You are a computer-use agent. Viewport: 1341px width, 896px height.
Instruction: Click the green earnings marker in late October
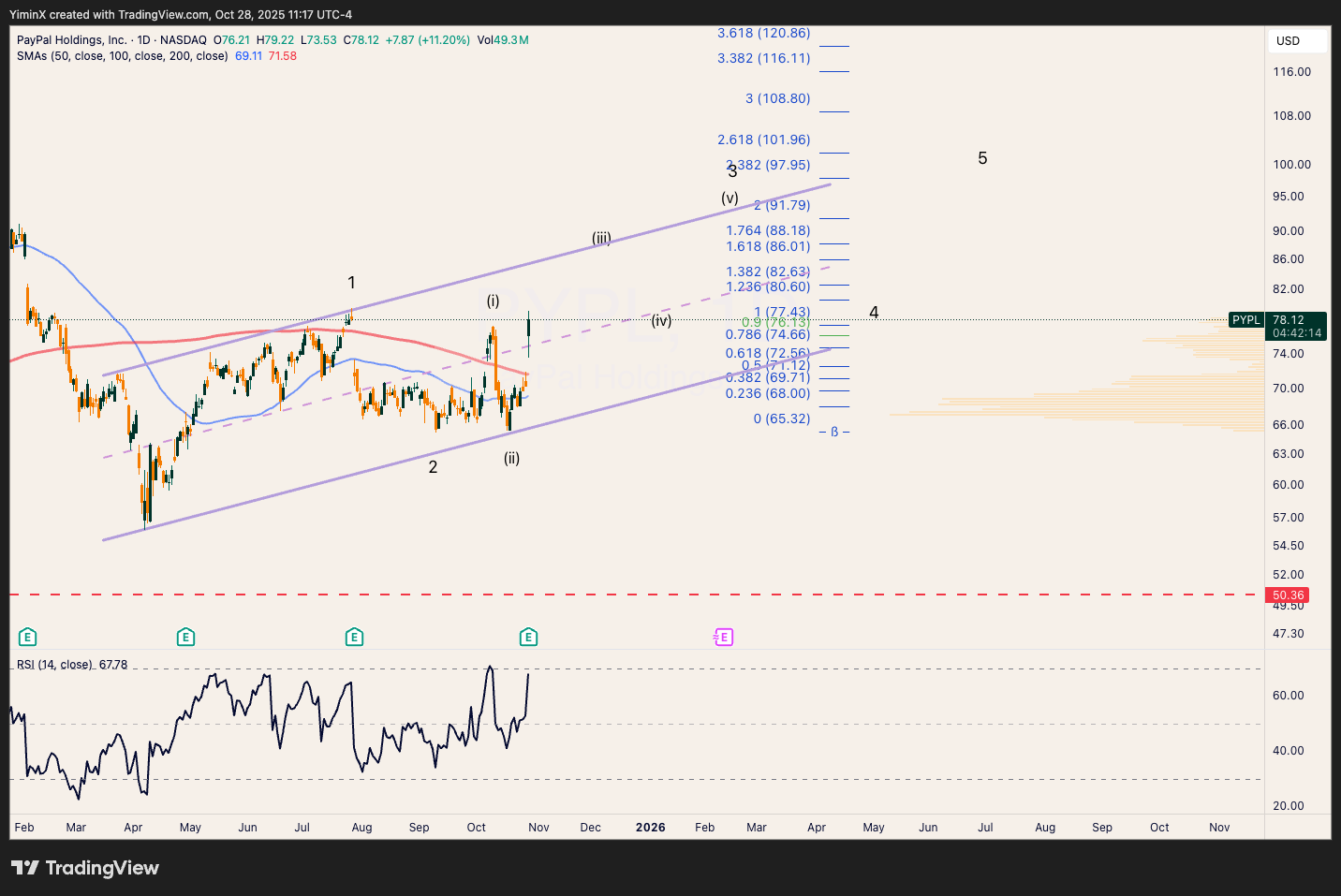tap(528, 638)
